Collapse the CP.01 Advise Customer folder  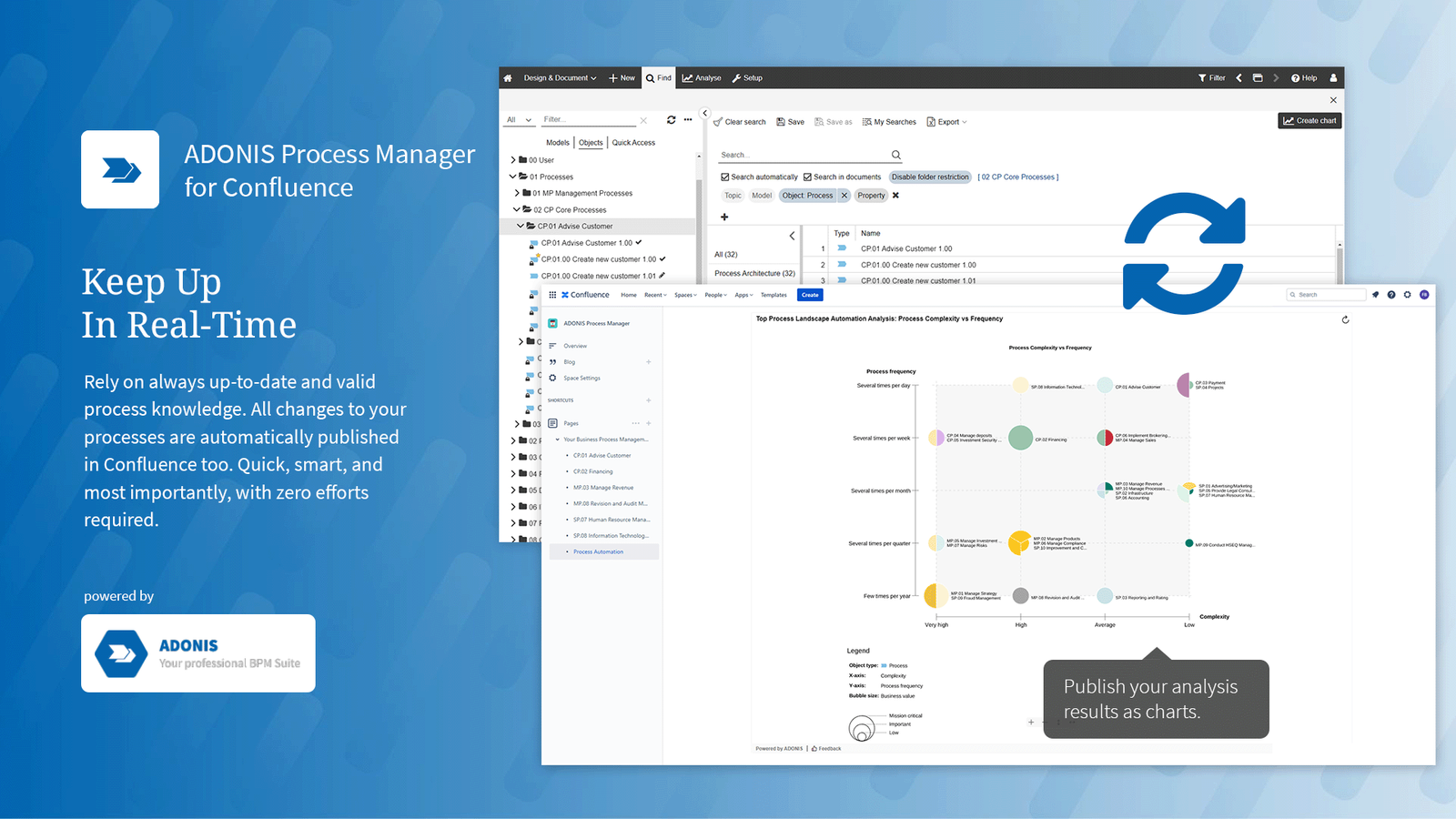click(x=521, y=226)
